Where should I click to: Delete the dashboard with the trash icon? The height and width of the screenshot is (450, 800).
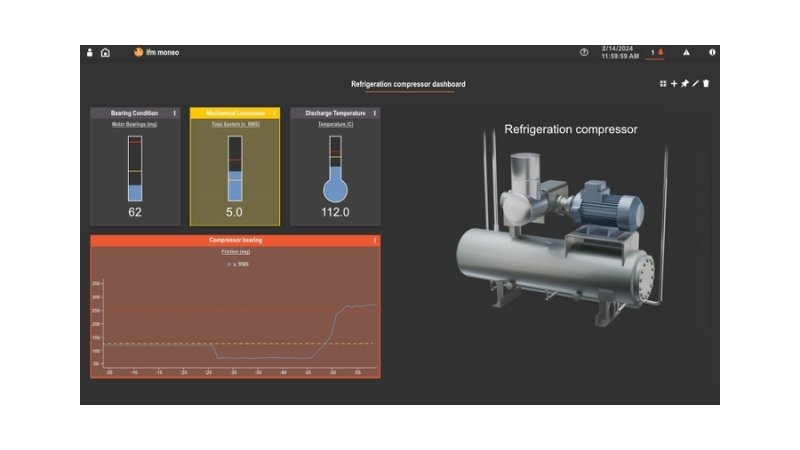[706, 83]
